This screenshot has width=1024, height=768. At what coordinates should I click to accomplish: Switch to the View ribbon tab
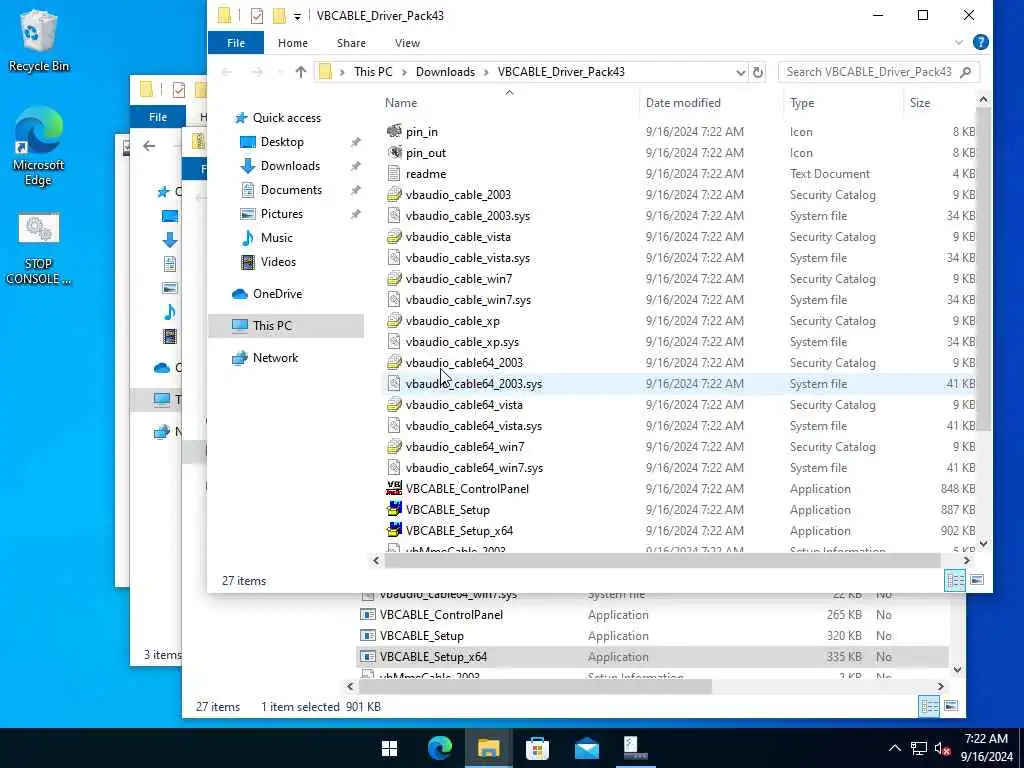pos(408,42)
